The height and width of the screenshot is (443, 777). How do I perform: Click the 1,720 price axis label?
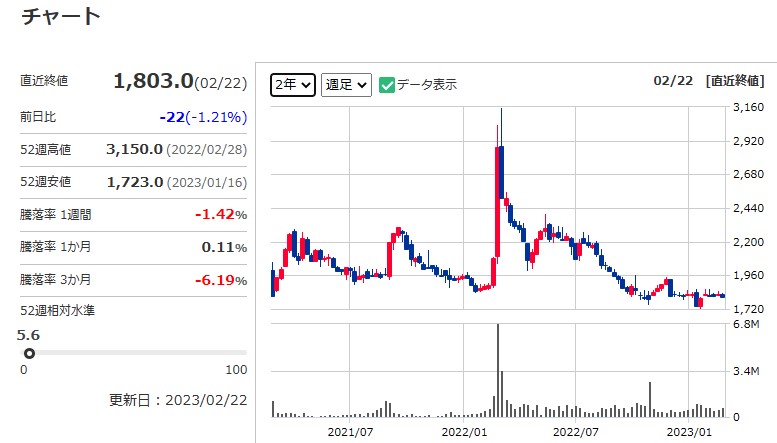click(748, 309)
